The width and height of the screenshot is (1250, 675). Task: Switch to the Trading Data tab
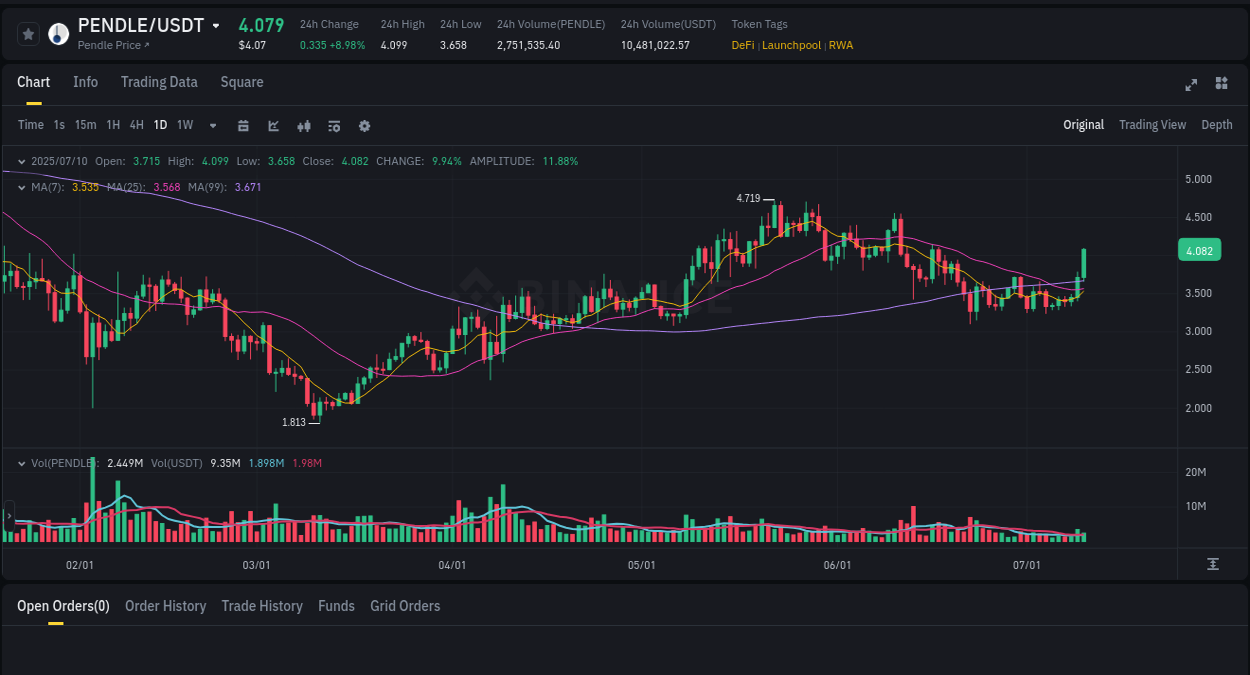(159, 82)
